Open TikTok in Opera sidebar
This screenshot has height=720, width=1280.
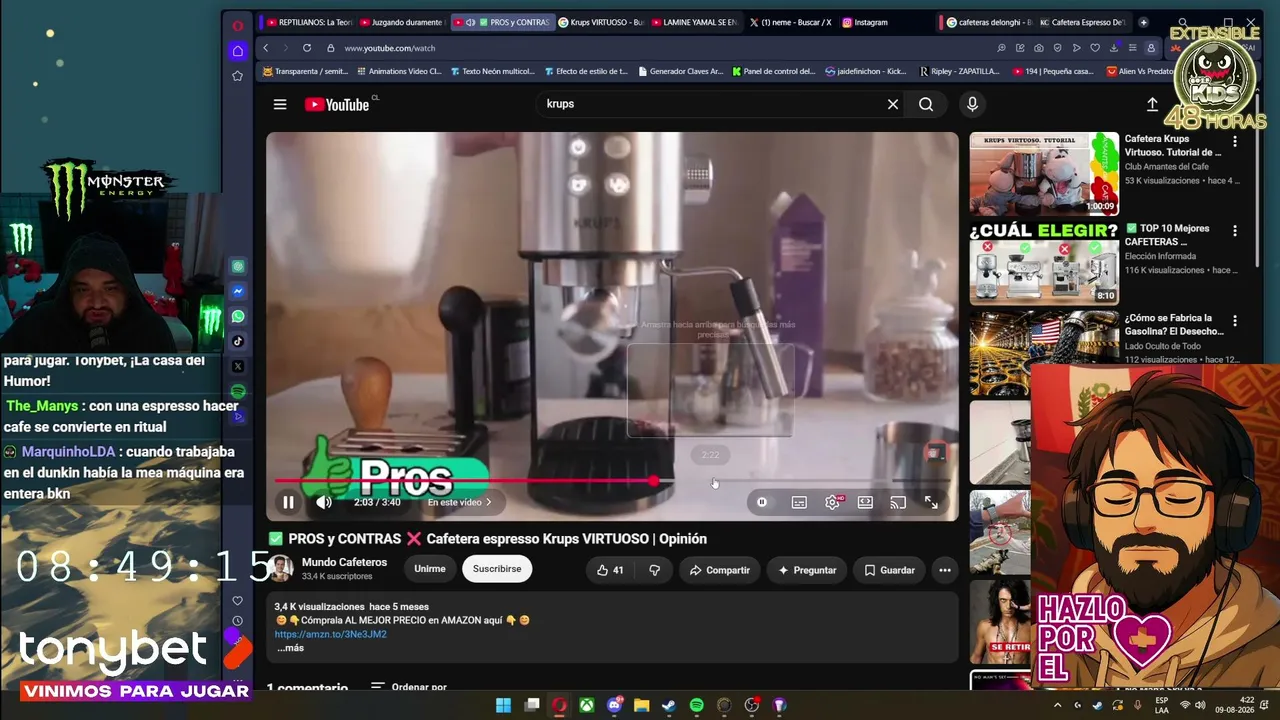(x=238, y=341)
